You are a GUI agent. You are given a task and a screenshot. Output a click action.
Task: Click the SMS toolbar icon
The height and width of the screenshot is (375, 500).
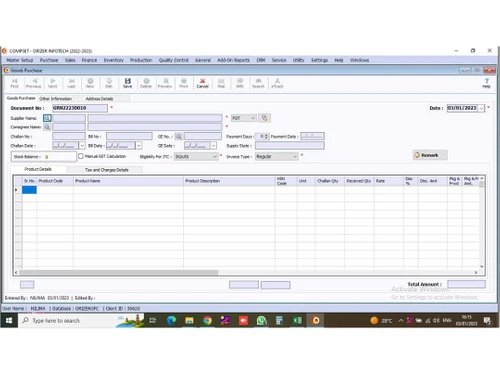pos(240,83)
